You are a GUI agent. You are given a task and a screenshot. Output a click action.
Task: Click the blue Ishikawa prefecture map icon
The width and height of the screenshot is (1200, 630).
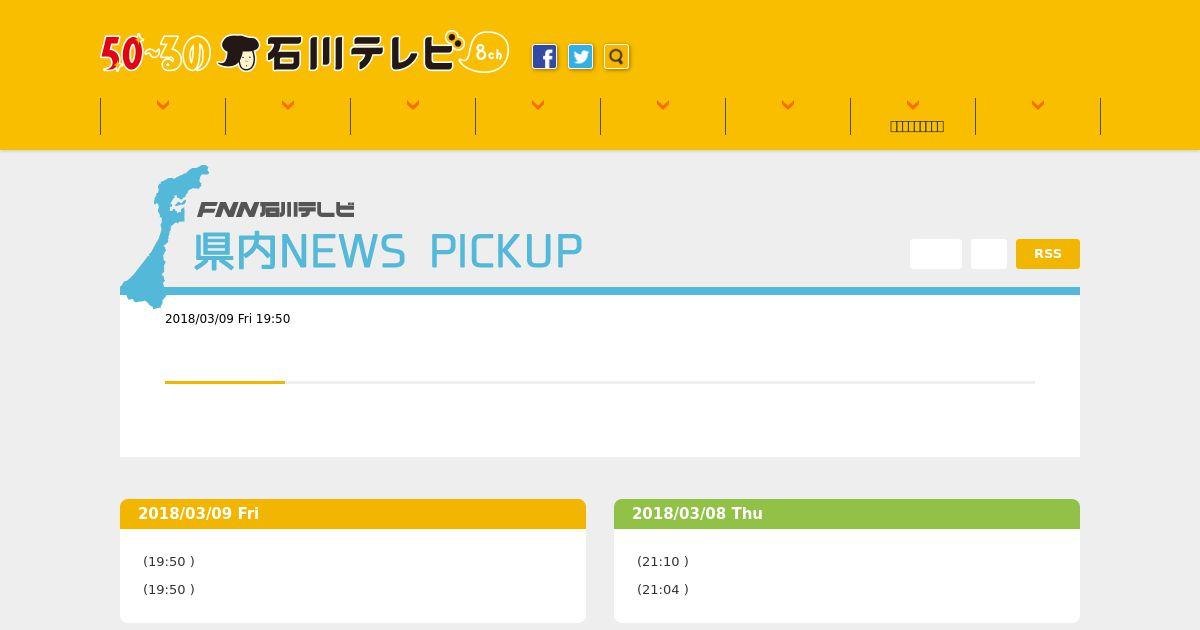162,236
